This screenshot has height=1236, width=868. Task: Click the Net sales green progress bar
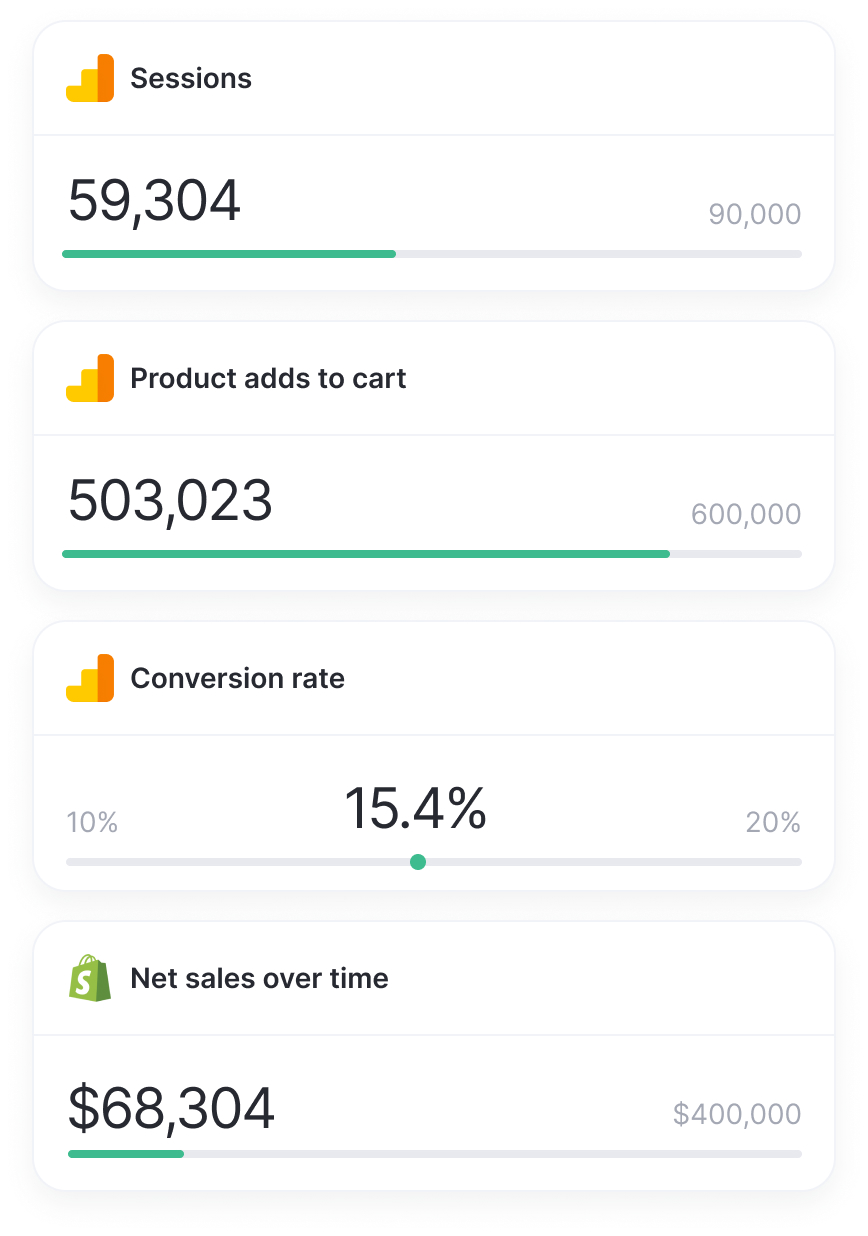(126, 1154)
